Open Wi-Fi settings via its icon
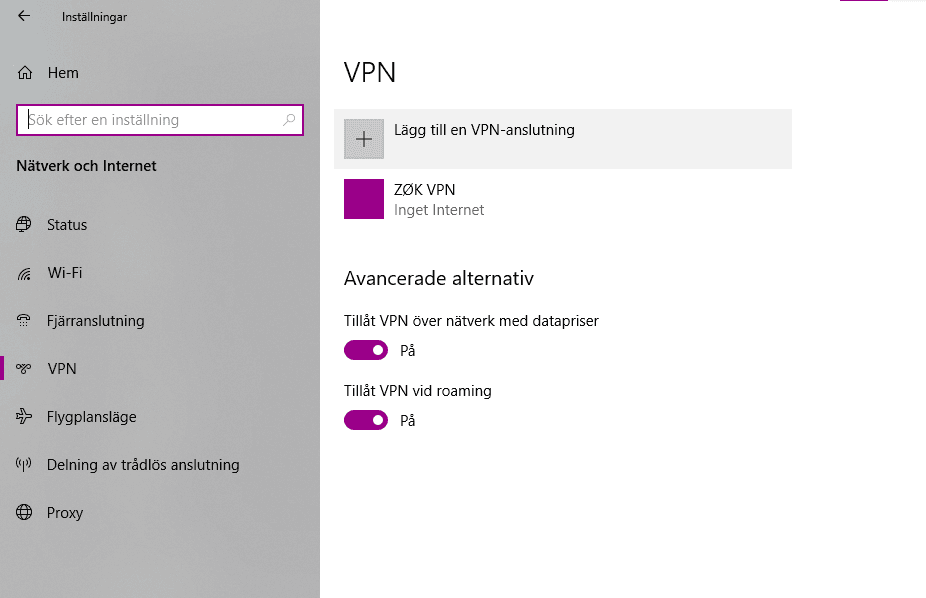The width and height of the screenshot is (926, 598). (24, 273)
